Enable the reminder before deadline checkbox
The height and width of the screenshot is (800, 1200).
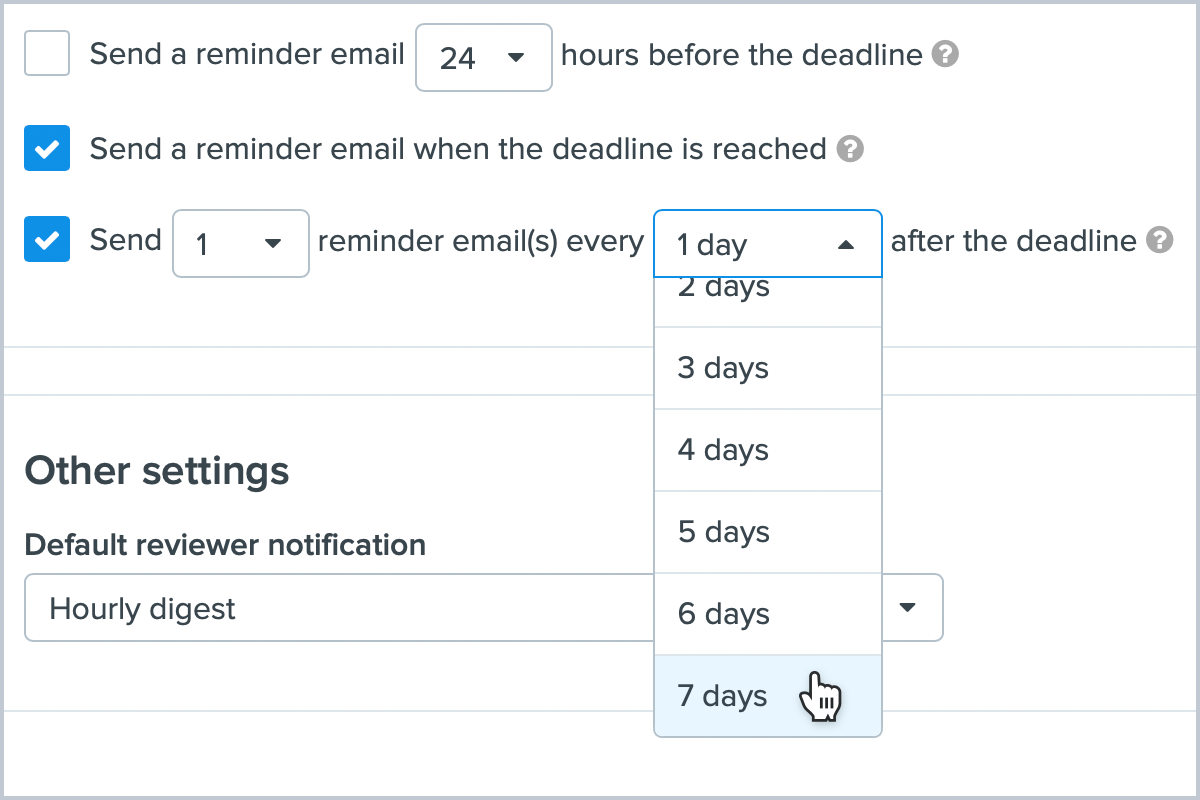pos(47,54)
